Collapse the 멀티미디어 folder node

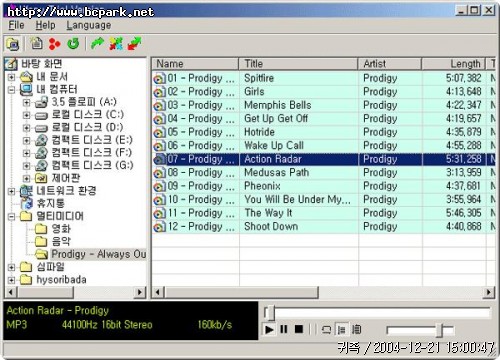pos(11,217)
